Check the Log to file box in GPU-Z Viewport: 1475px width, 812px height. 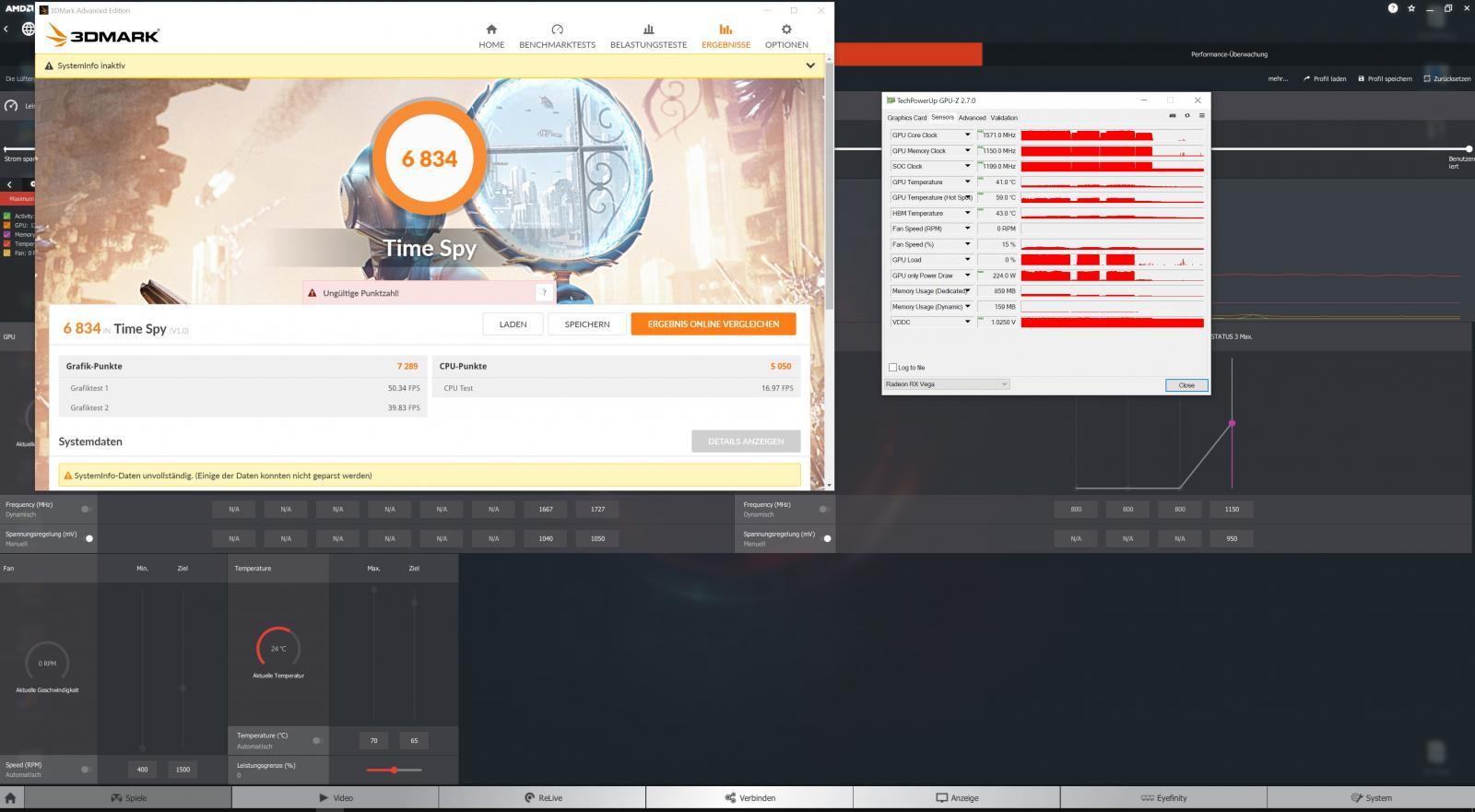point(892,368)
